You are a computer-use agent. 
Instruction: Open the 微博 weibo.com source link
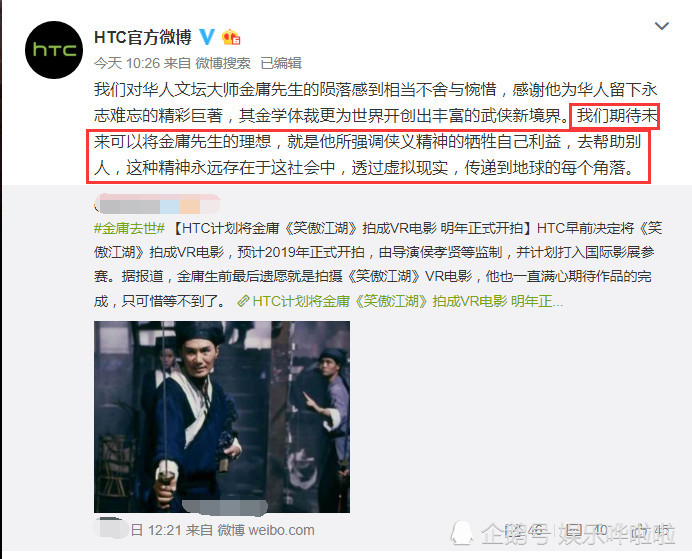tap(266, 530)
